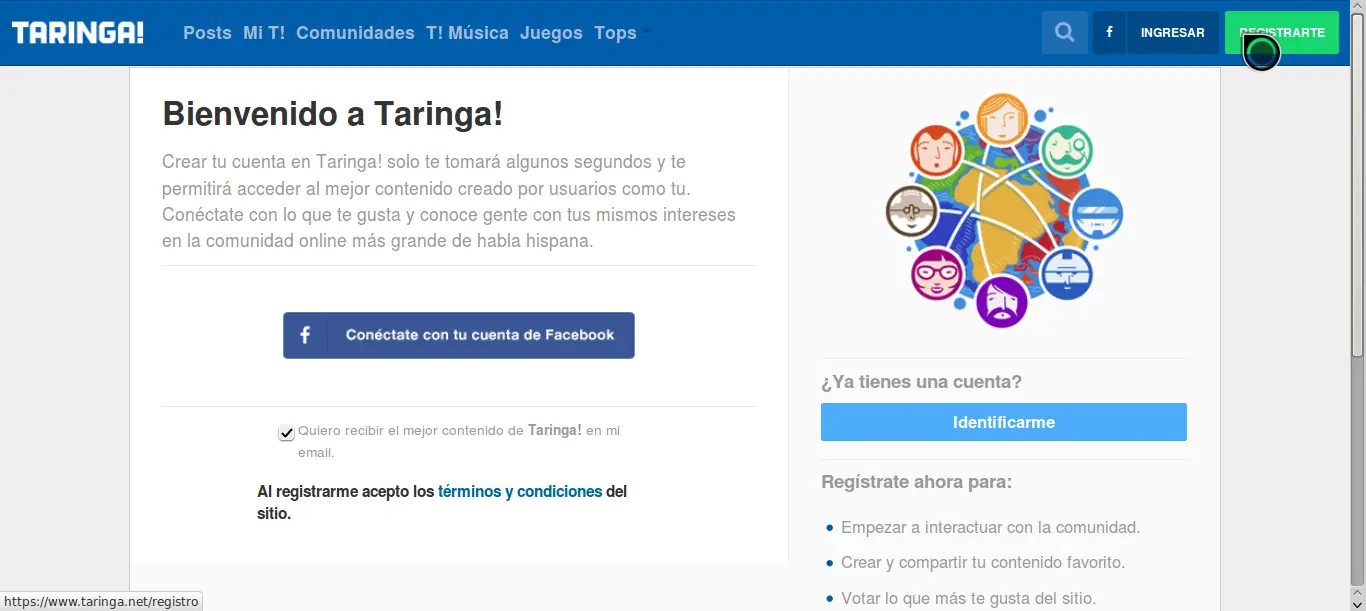This screenshot has height=611, width=1366.
Task: Click the community globe avatars illustration
Action: (1004, 210)
